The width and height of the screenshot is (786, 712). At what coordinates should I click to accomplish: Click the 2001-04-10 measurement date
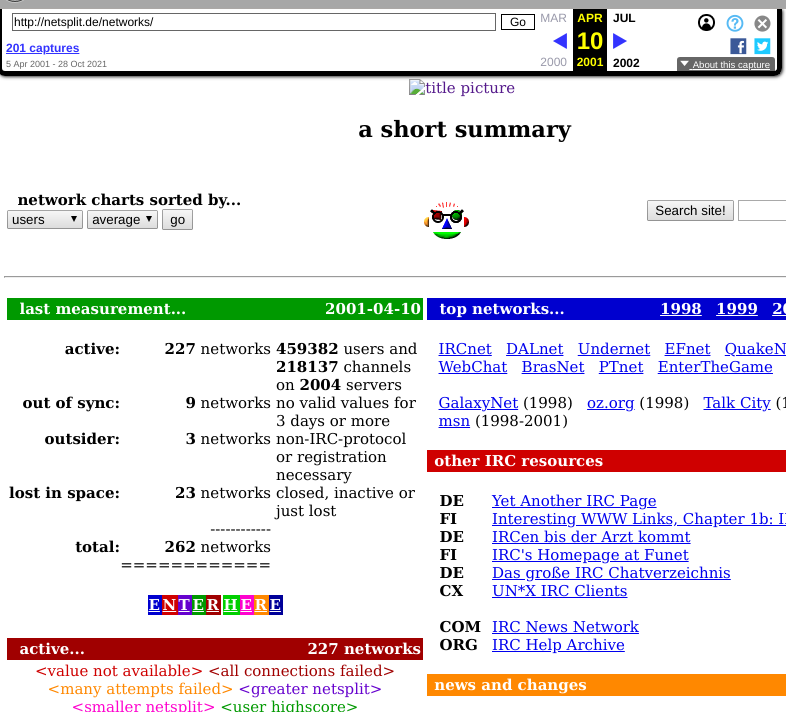(372, 309)
